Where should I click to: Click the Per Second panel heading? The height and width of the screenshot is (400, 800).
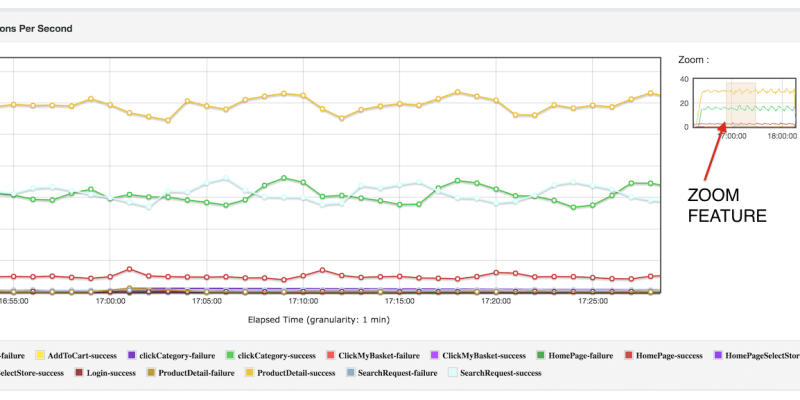[36, 29]
